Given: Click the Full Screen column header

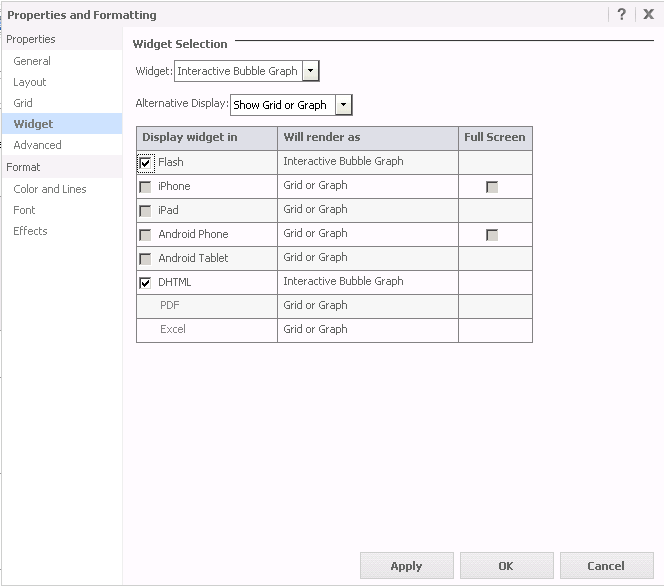Looking at the screenshot, I should [495, 138].
